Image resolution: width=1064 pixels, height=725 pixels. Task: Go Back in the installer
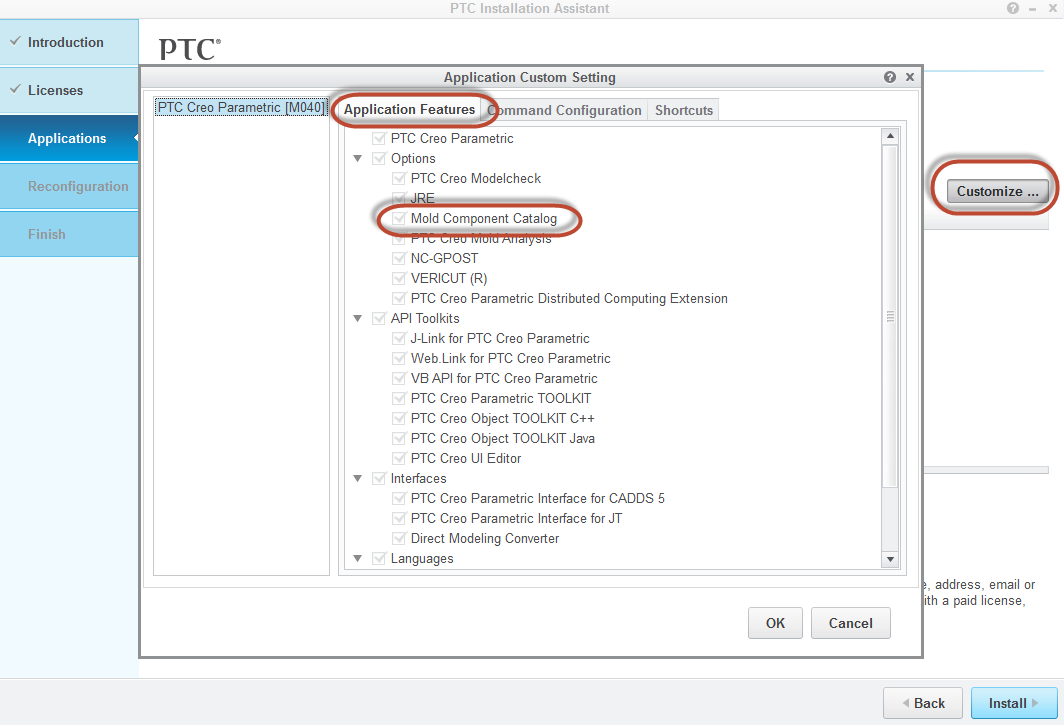[x=923, y=703]
